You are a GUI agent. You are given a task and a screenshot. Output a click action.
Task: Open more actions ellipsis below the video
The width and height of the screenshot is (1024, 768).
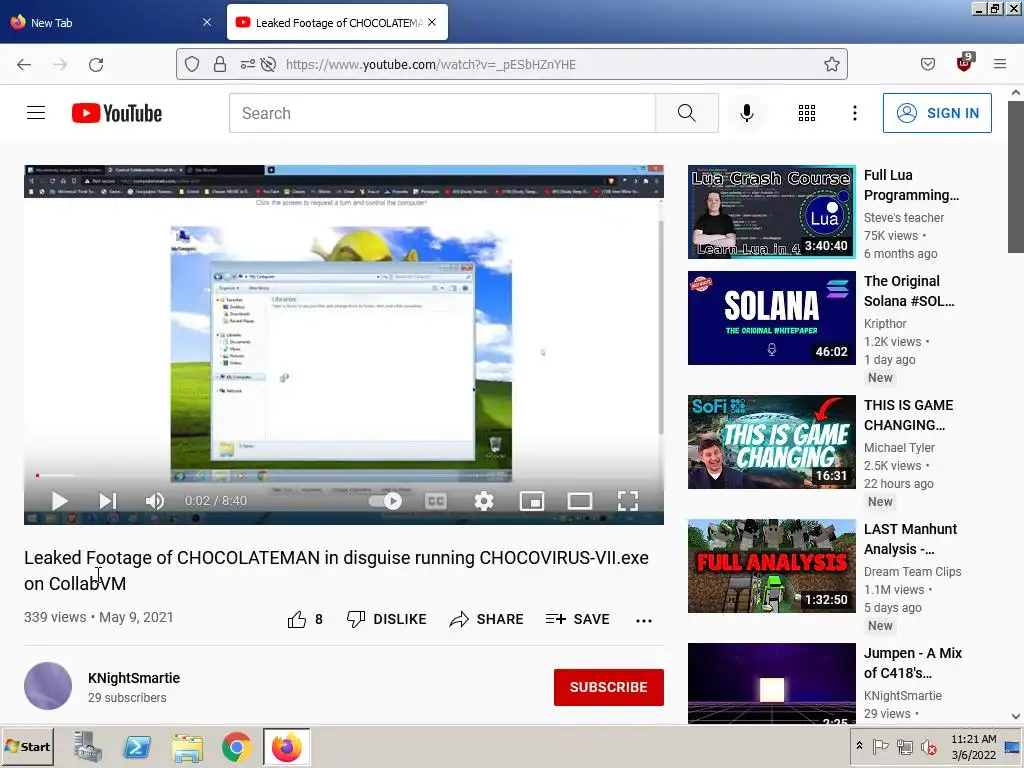[x=644, y=620]
